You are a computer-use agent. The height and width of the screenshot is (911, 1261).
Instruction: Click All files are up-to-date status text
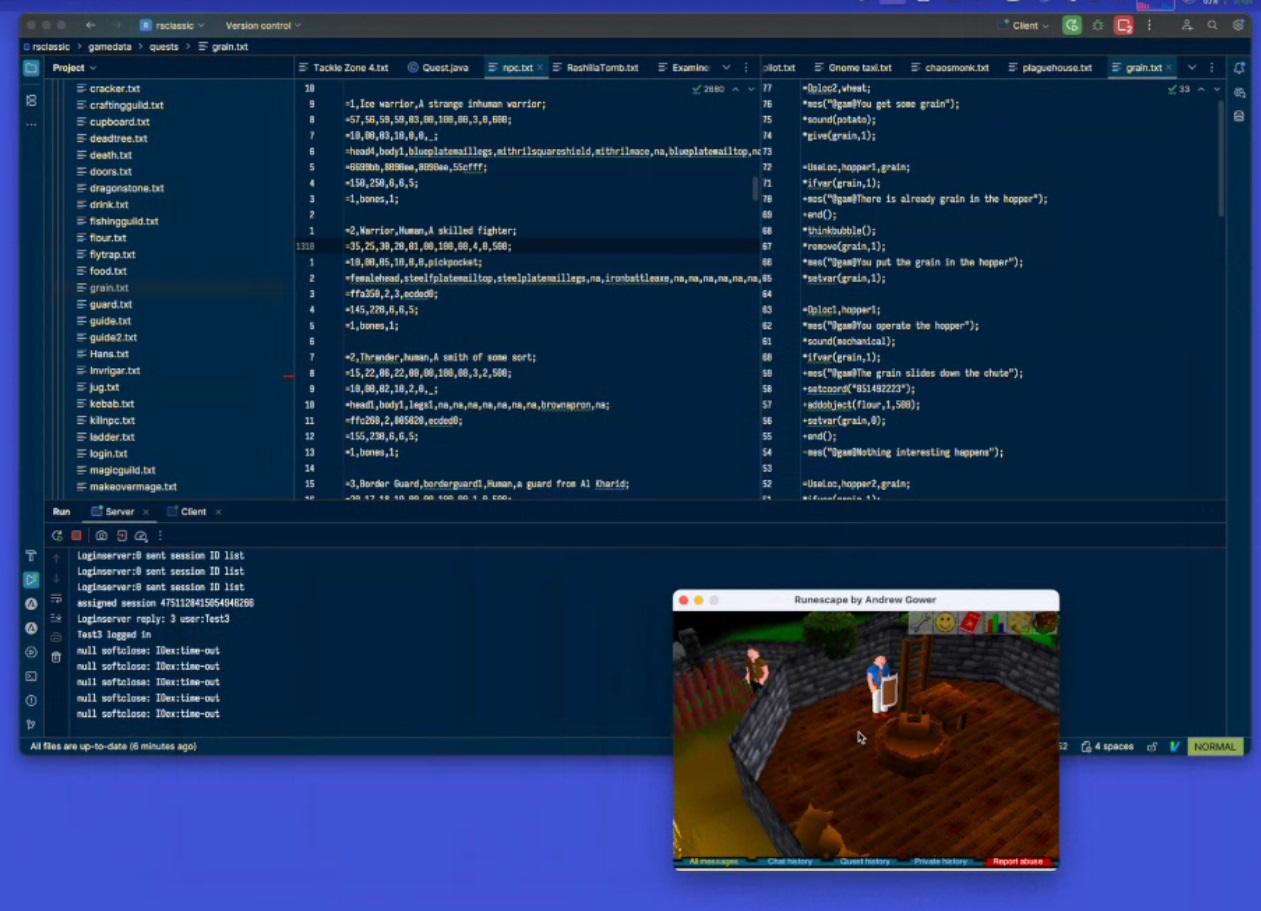coord(113,747)
